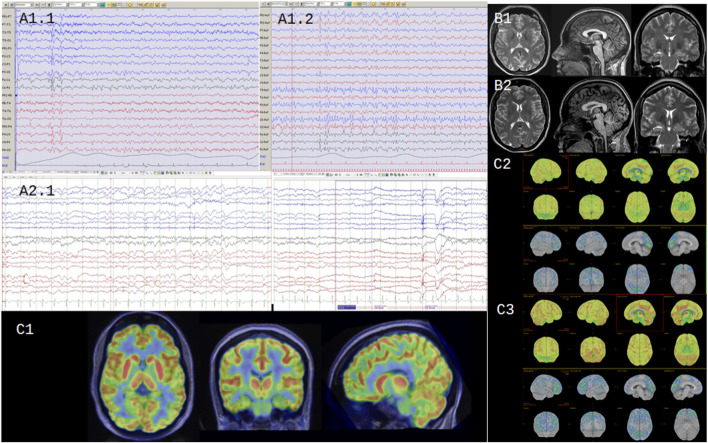This screenshot has width=708, height=443.
Task: Select the C1 coronal PET image
Action: pos(261,378)
